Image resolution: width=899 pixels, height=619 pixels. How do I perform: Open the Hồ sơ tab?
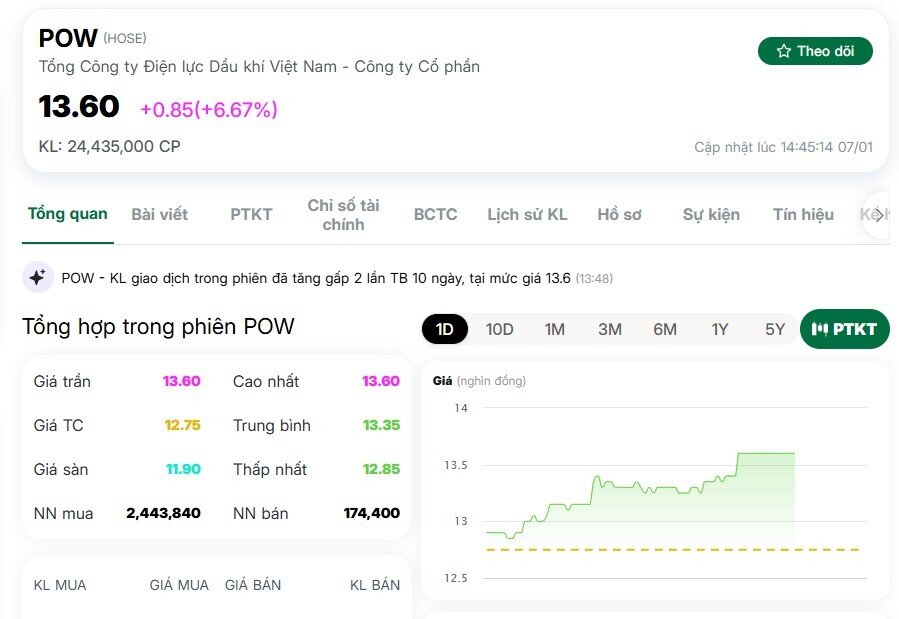coord(621,214)
